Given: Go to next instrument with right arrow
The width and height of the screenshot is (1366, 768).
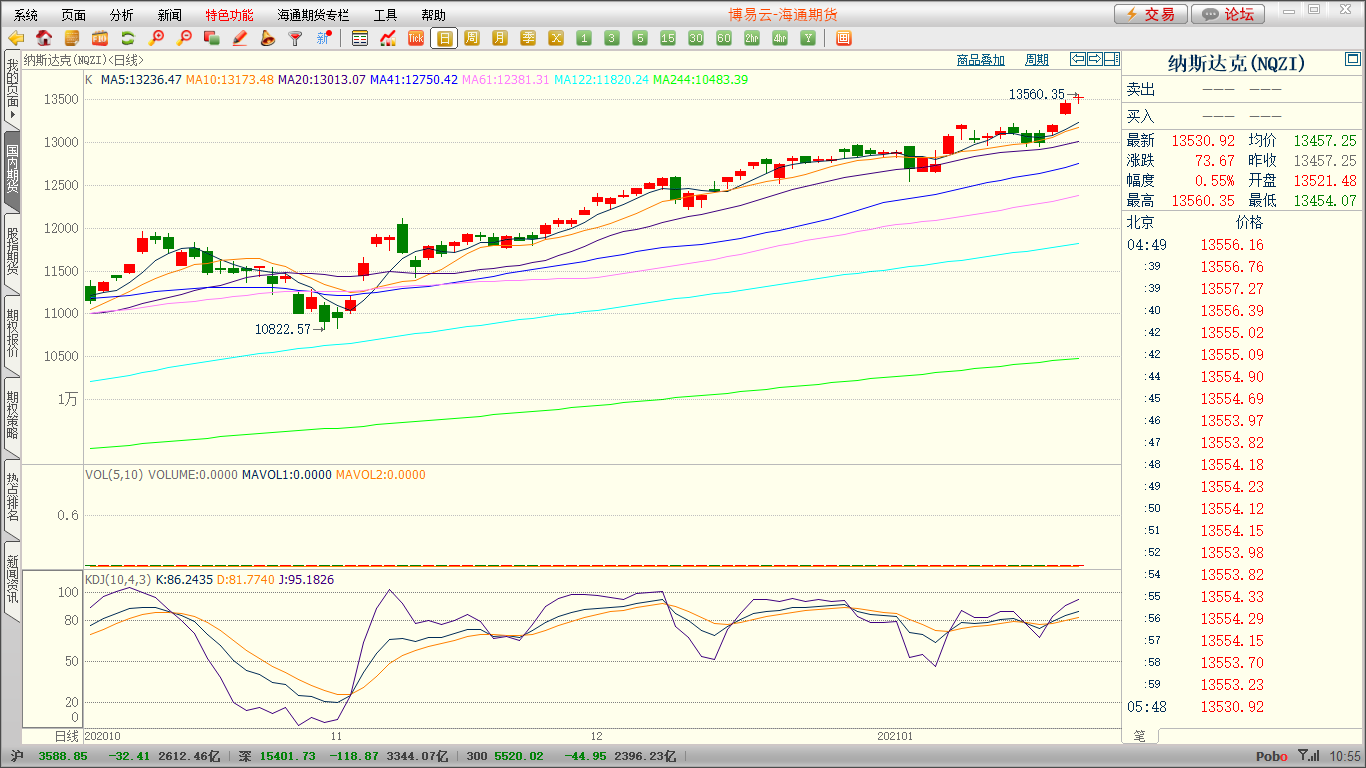Looking at the screenshot, I should click(1094, 59).
